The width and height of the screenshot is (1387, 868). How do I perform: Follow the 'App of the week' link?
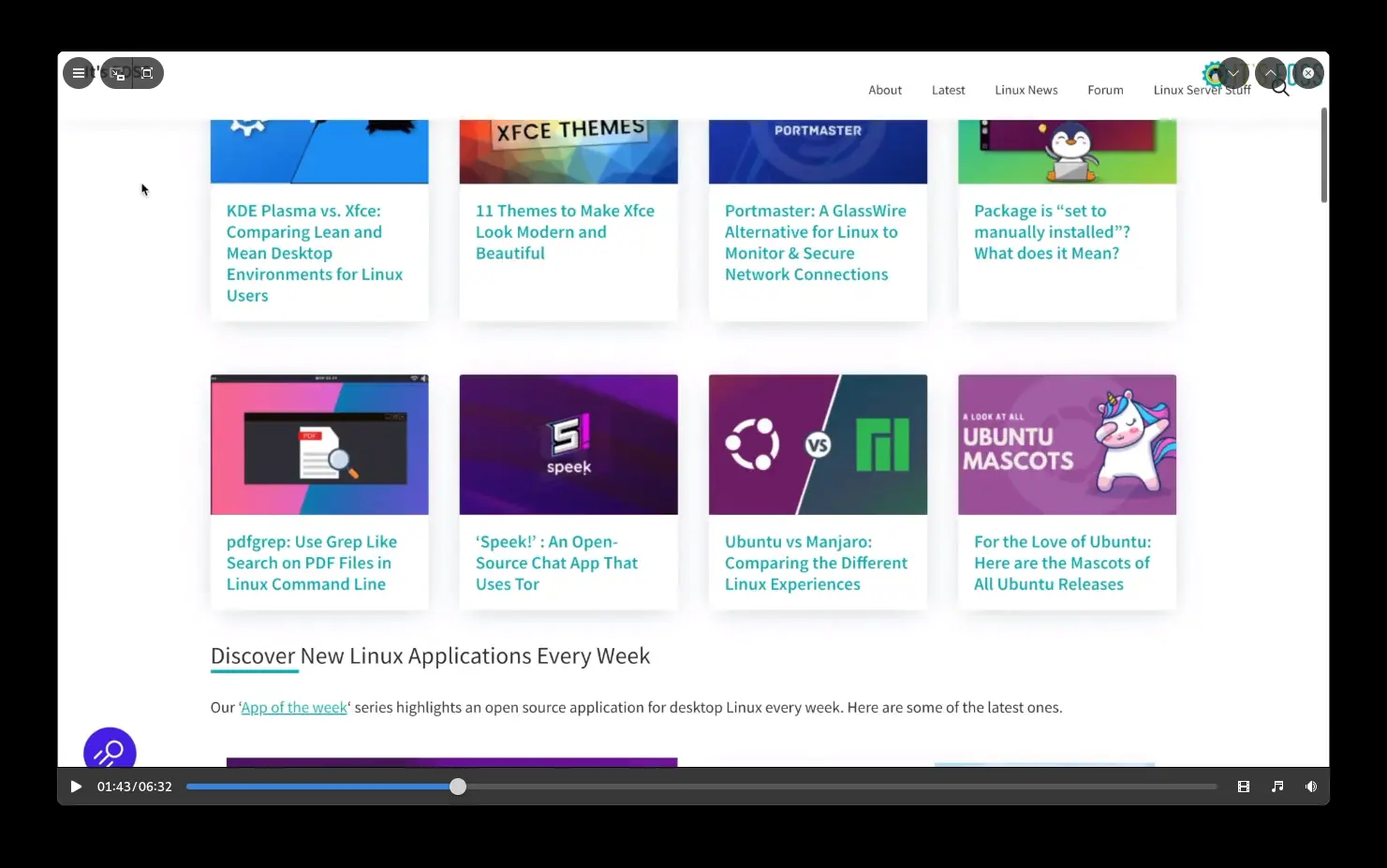coord(294,708)
